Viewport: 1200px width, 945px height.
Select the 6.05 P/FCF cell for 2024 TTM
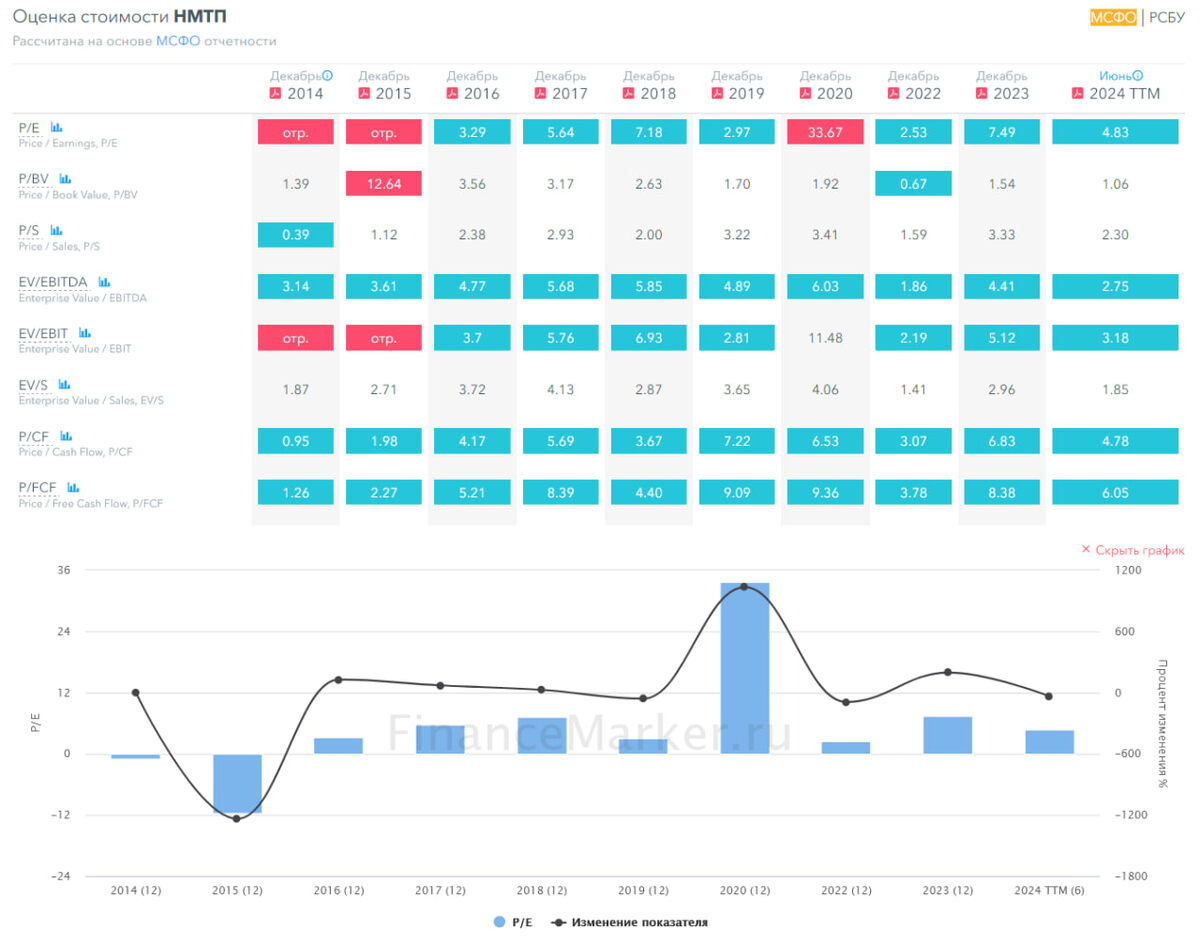1115,492
